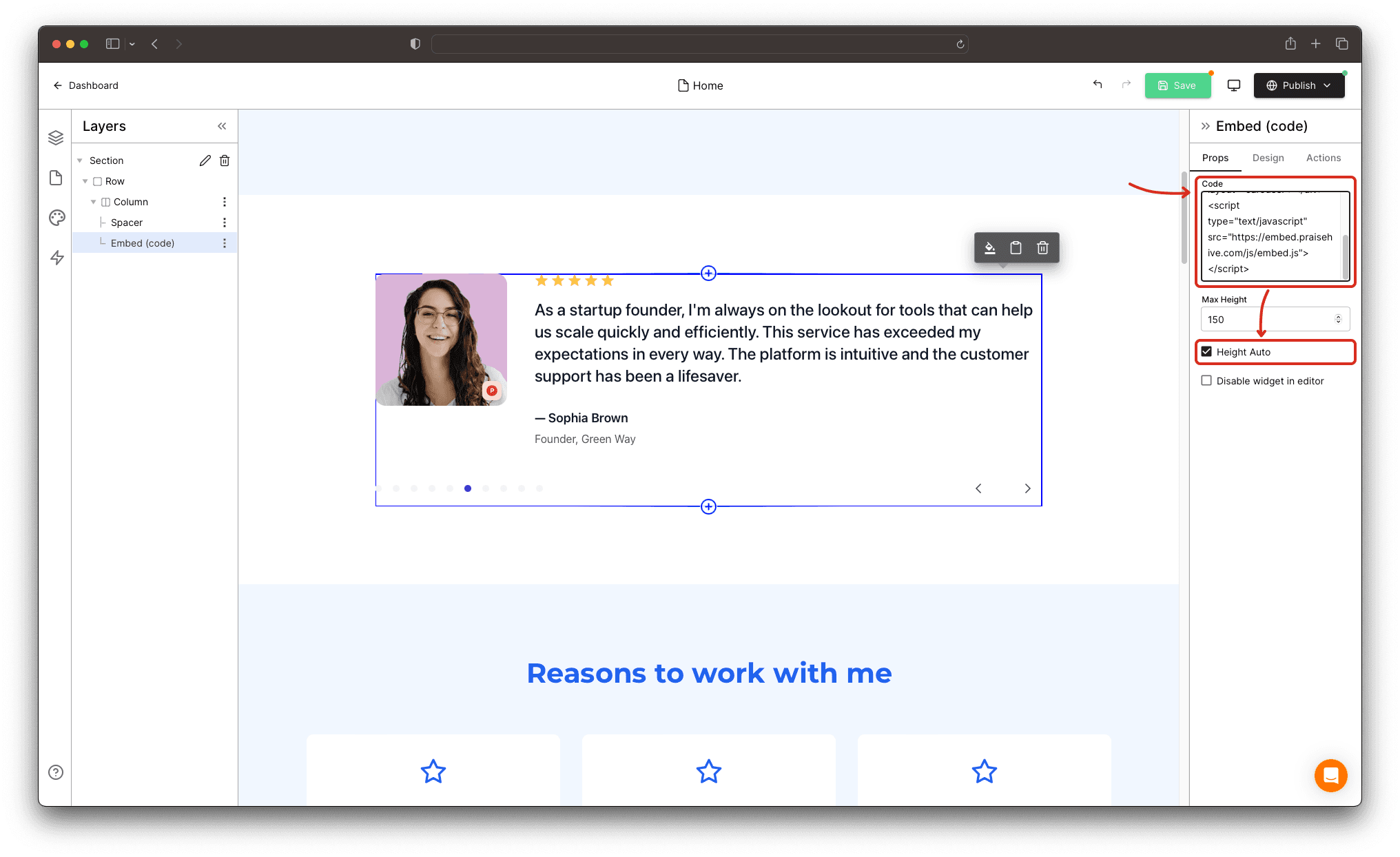Switch to the Props tab
This screenshot has height=857, width=1400.
[x=1215, y=158]
